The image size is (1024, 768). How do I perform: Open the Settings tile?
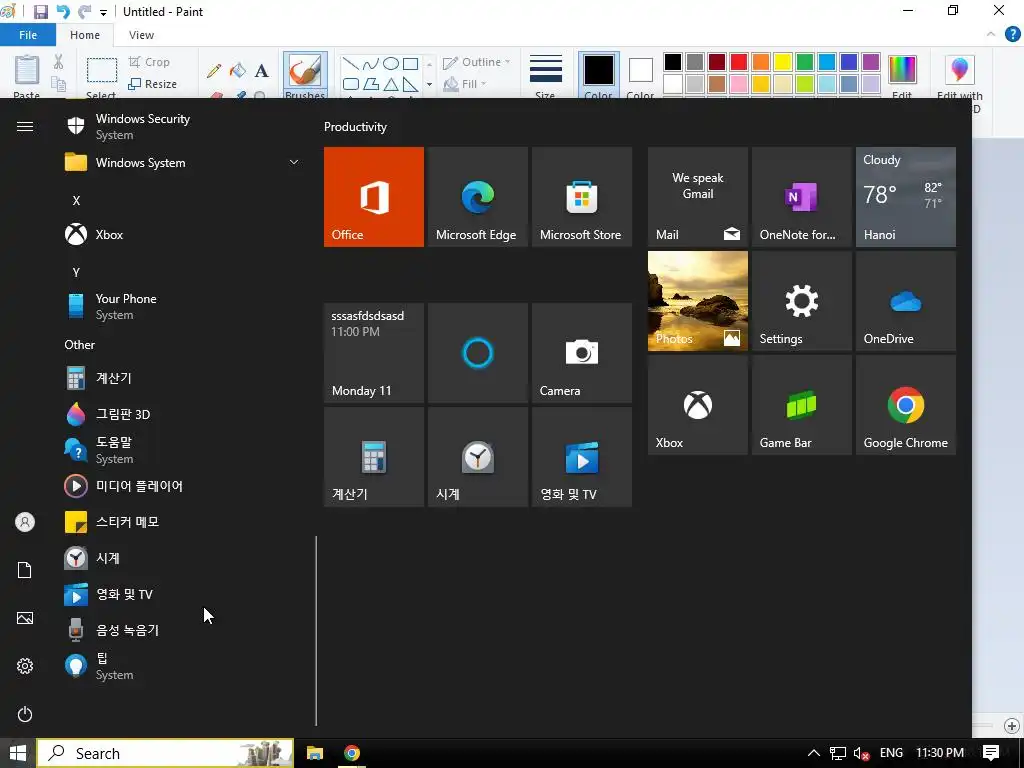(x=801, y=301)
